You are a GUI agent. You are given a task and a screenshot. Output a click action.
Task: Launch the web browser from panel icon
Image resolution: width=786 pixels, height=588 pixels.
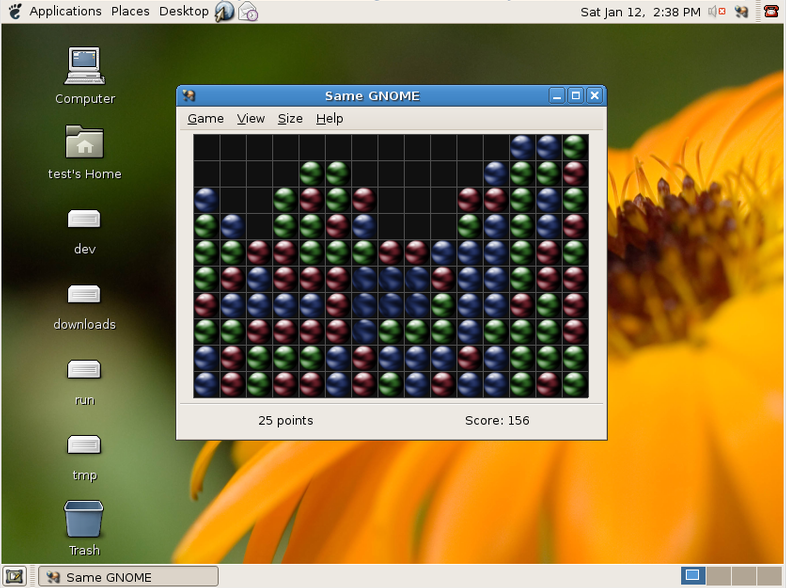coord(224,12)
